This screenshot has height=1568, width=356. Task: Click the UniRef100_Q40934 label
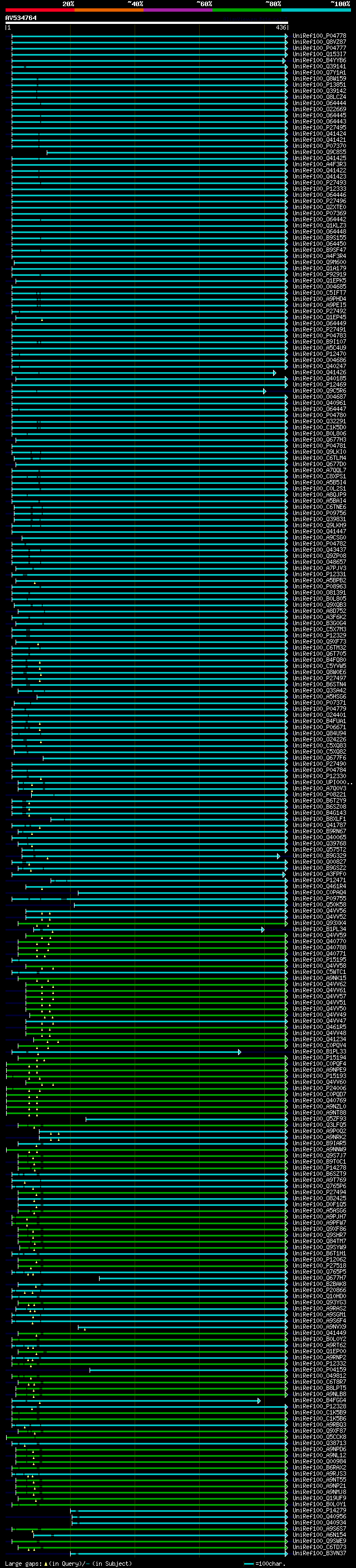pos(319,1522)
